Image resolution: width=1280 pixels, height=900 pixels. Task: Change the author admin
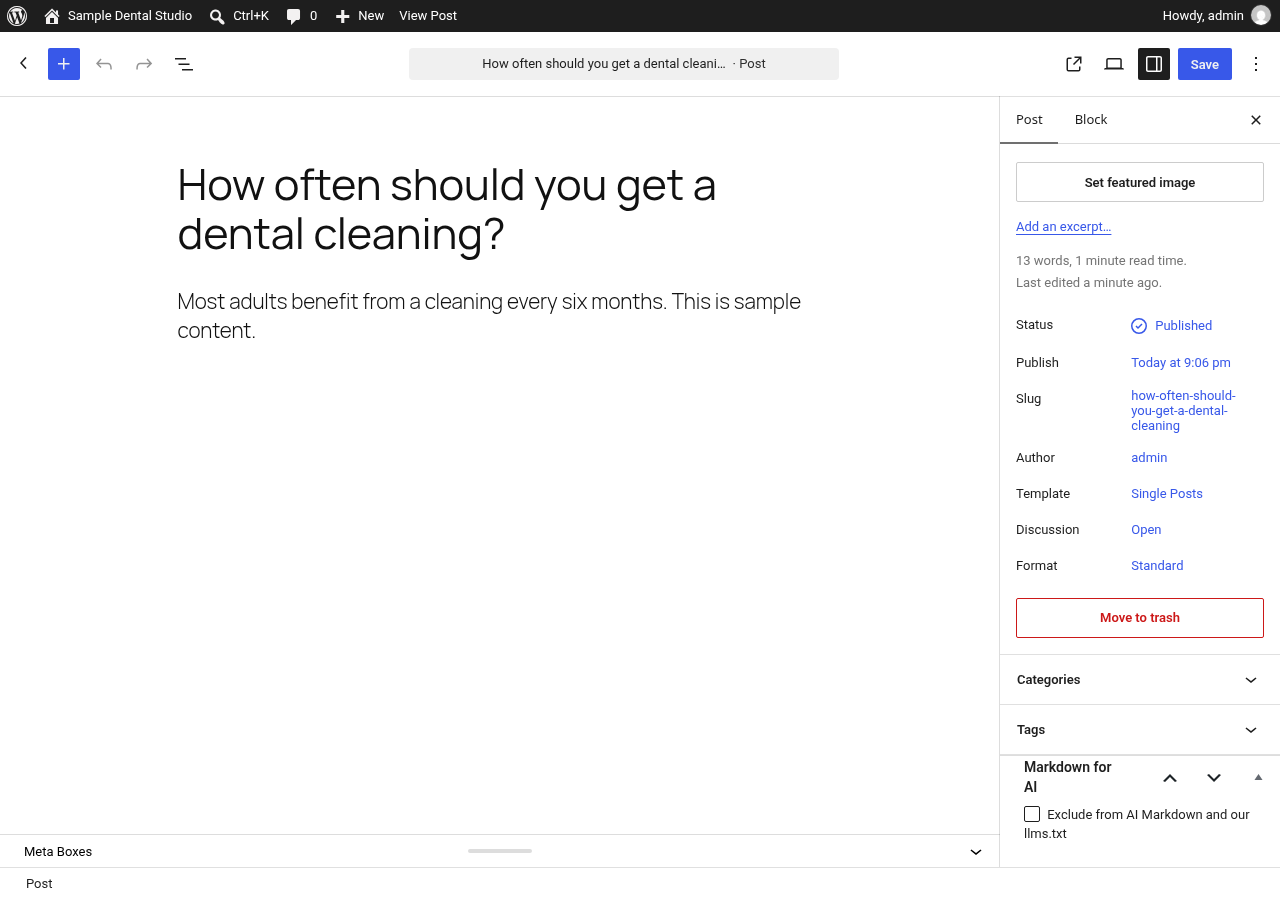1149,458
